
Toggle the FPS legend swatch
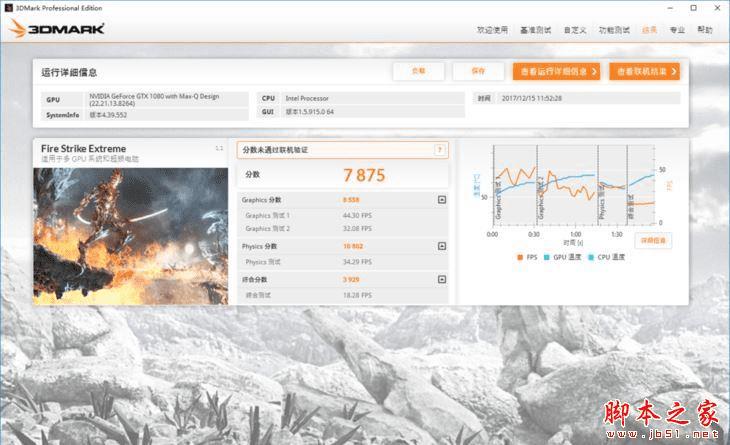[520, 257]
